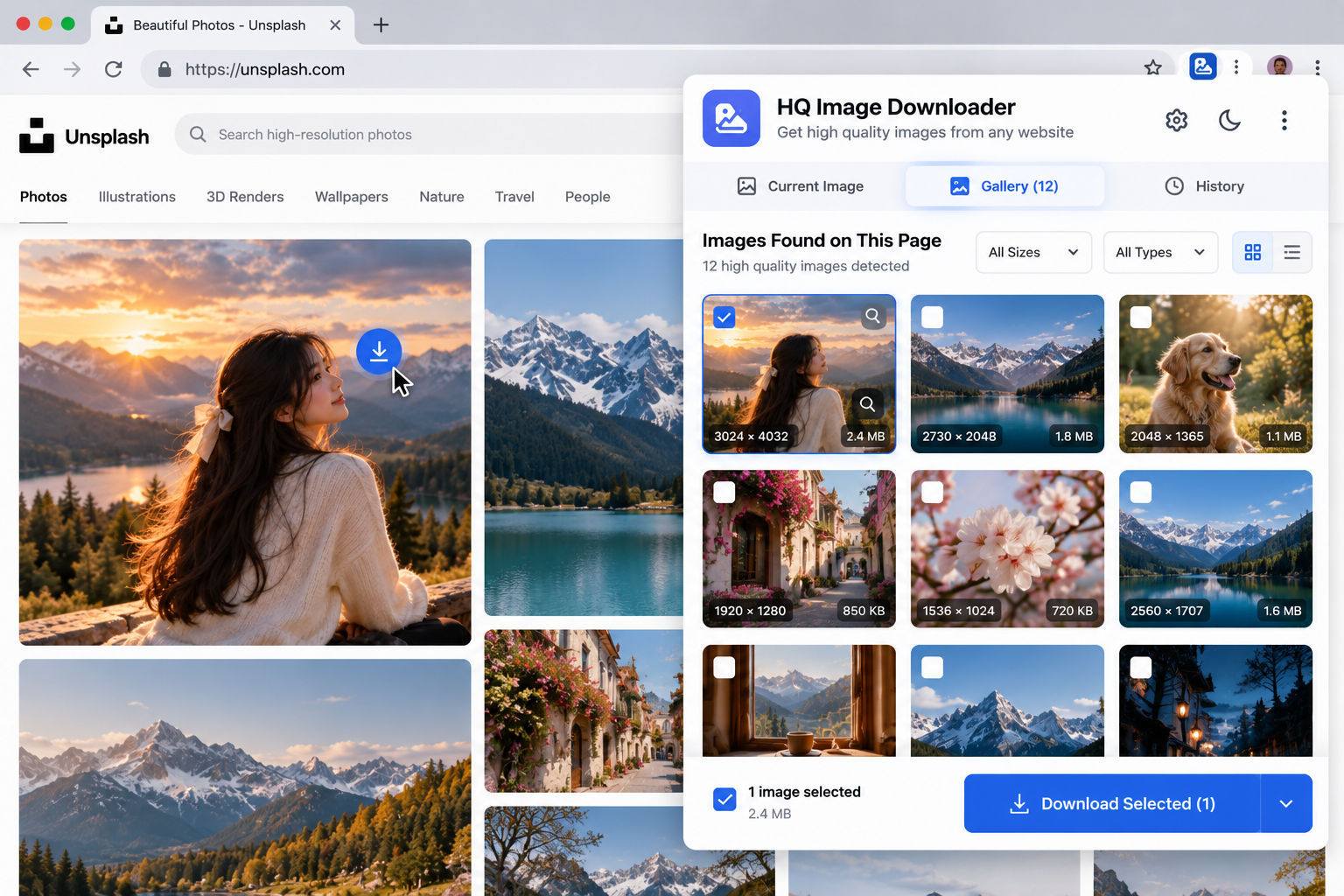Select the night cabin lantern image checkbox
The height and width of the screenshot is (896, 1344).
[x=1141, y=668]
